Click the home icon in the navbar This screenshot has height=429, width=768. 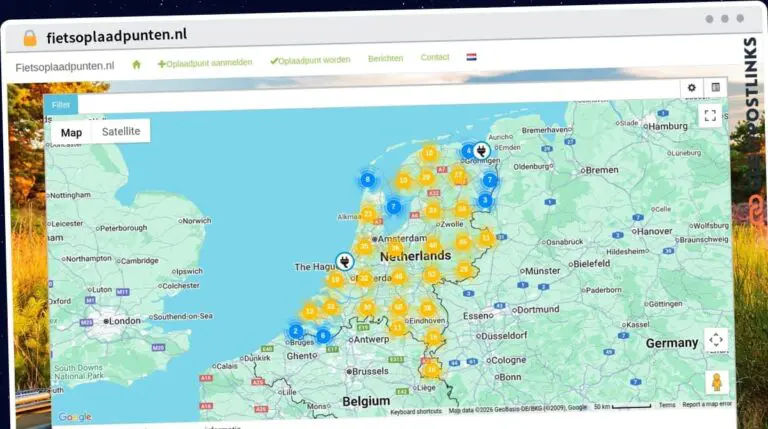[x=136, y=64]
